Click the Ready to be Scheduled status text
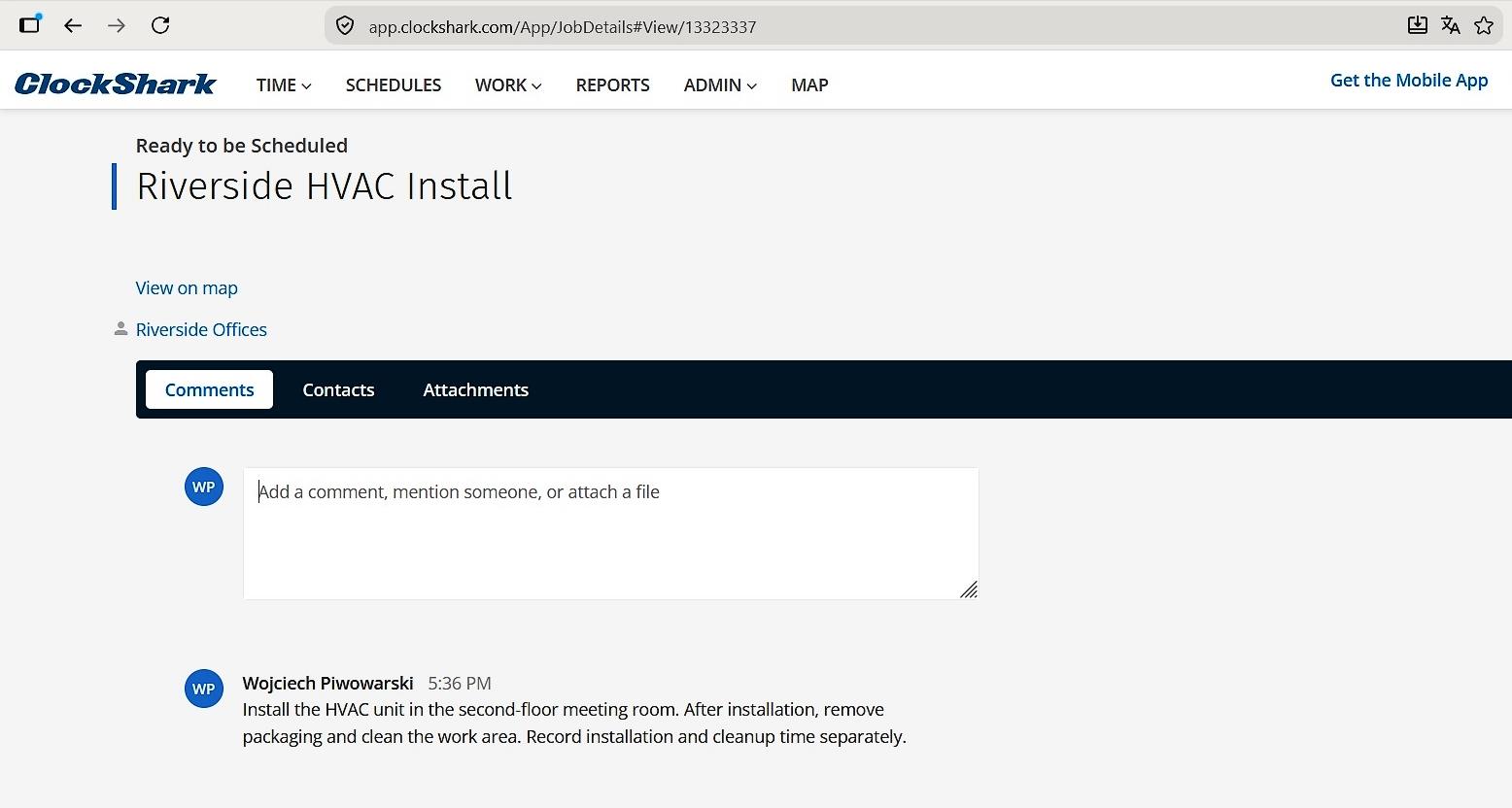The image size is (1512, 808). tap(242, 146)
